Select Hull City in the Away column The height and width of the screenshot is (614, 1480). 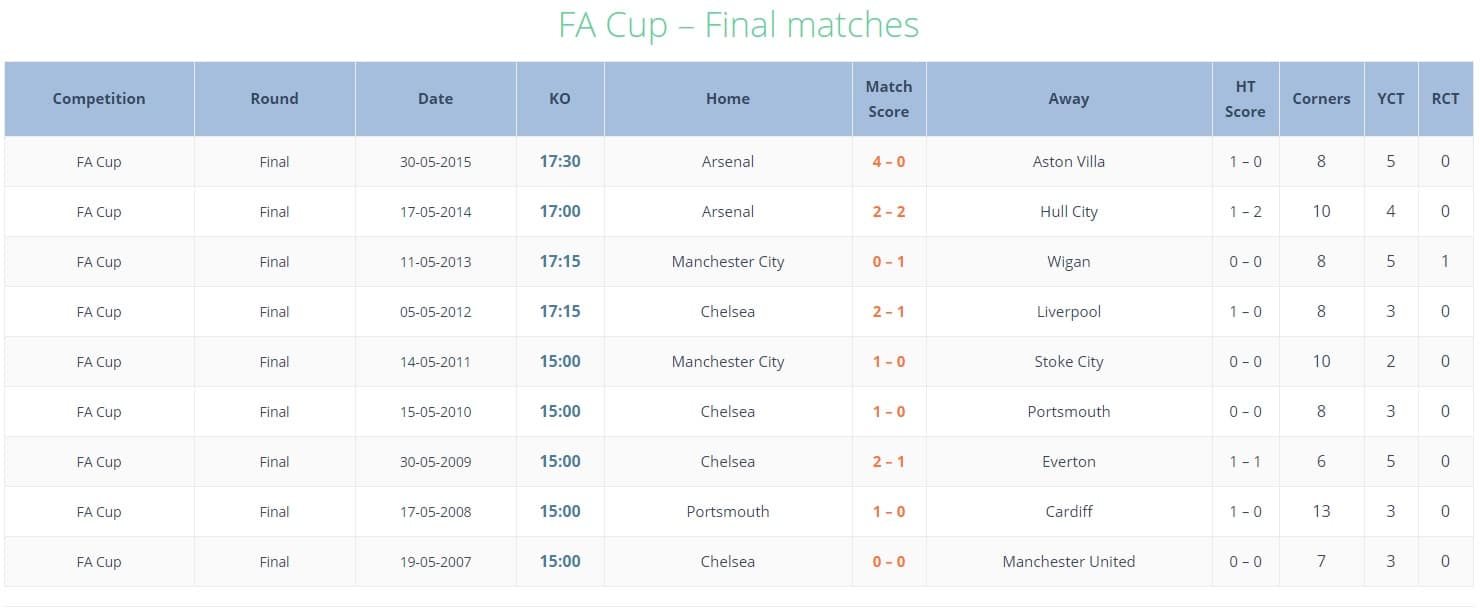(x=1069, y=211)
